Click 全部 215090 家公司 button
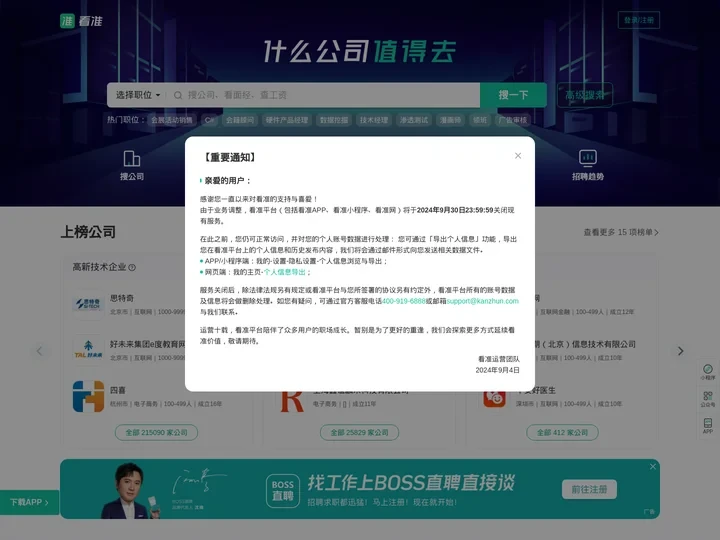 coord(156,433)
